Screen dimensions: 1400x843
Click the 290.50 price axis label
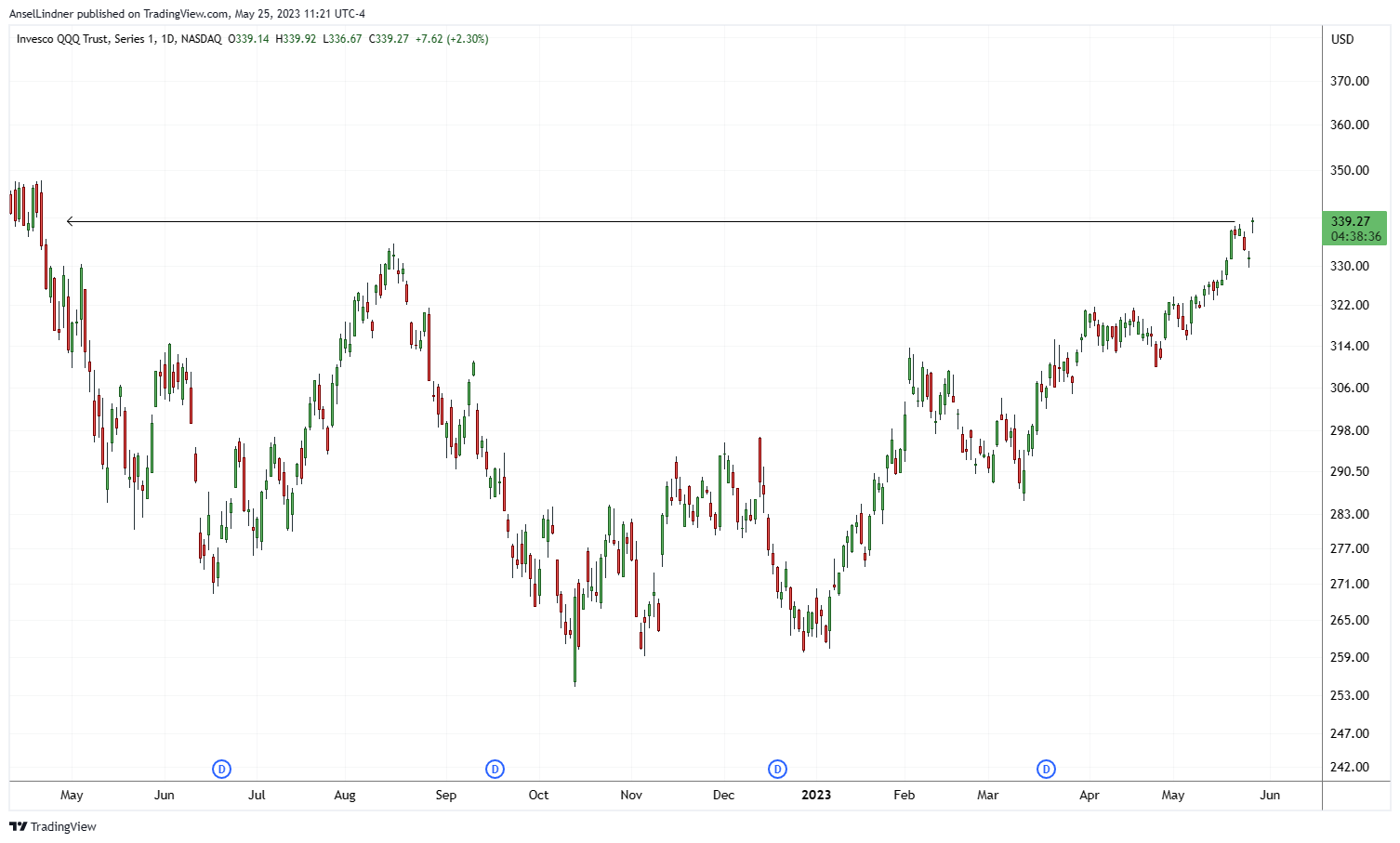pyautogui.click(x=1350, y=471)
